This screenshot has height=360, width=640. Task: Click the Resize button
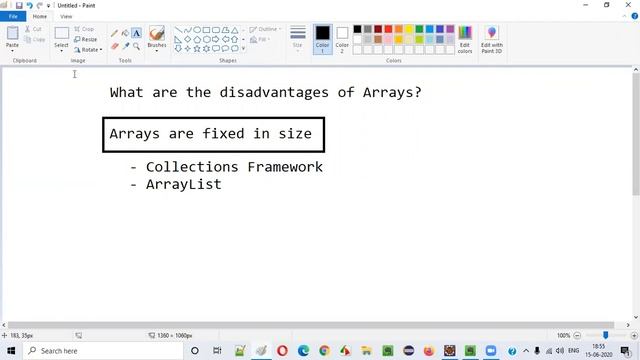(x=86, y=40)
